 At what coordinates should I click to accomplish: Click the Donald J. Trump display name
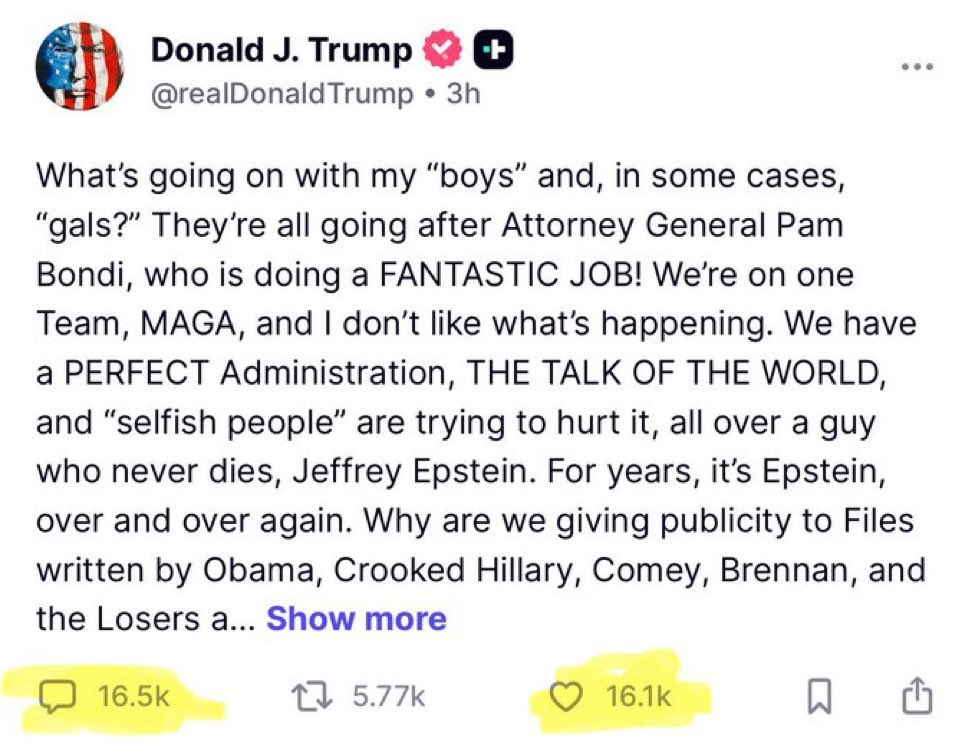point(281,50)
